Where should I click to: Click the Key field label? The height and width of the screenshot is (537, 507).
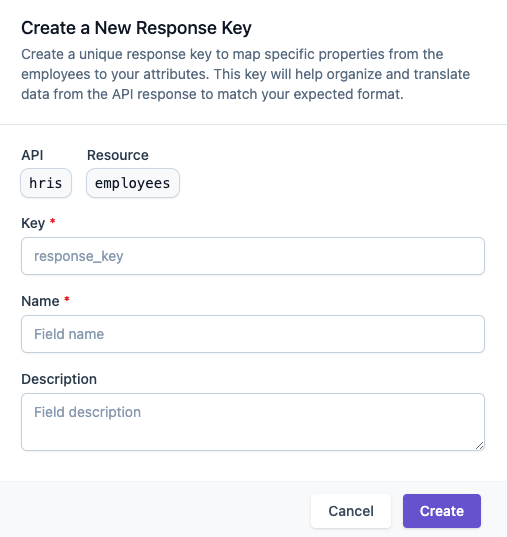tap(33, 223)
